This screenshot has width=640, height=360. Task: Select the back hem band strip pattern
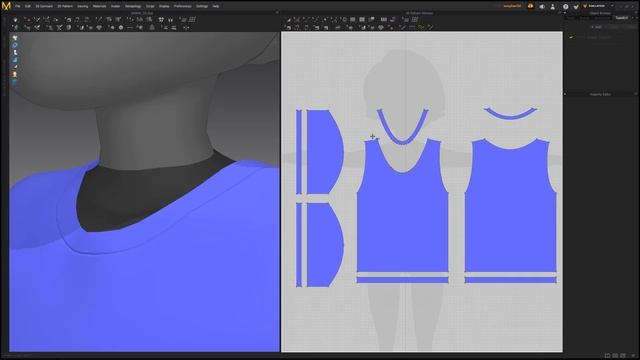[x=510, y=280]
